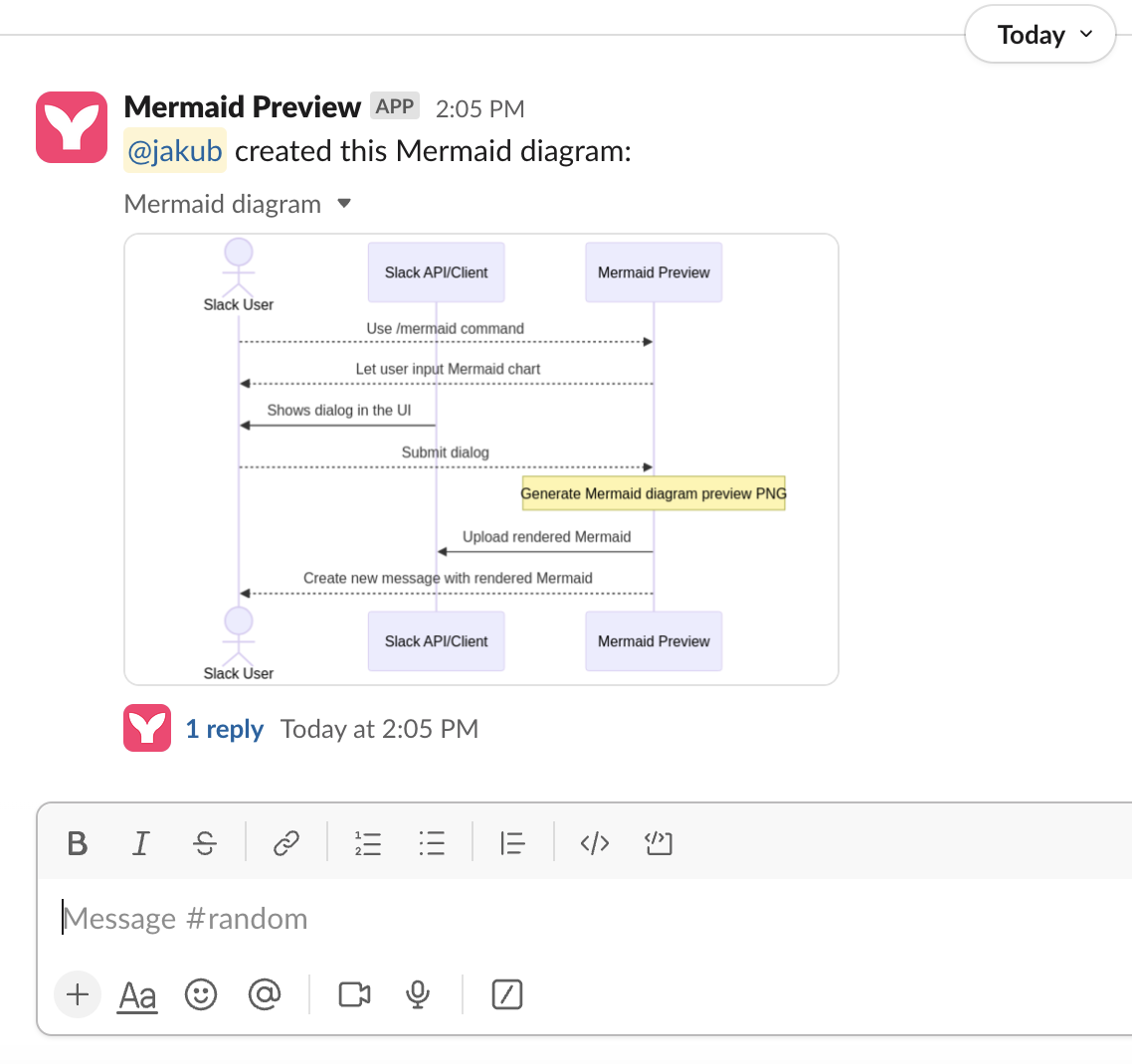Open the Today date navigation dropdown

pos(1039,34)
